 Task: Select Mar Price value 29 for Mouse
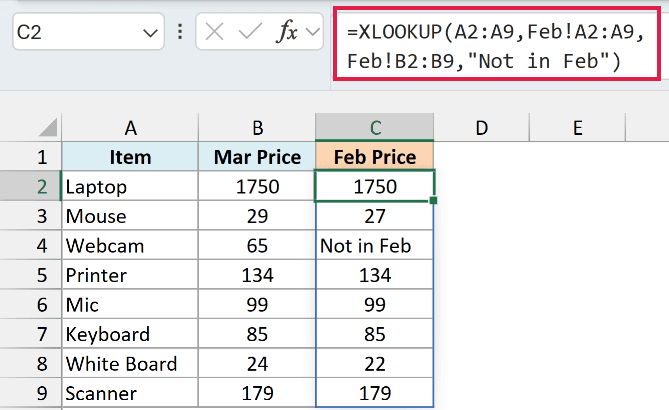tap(257, 216)
